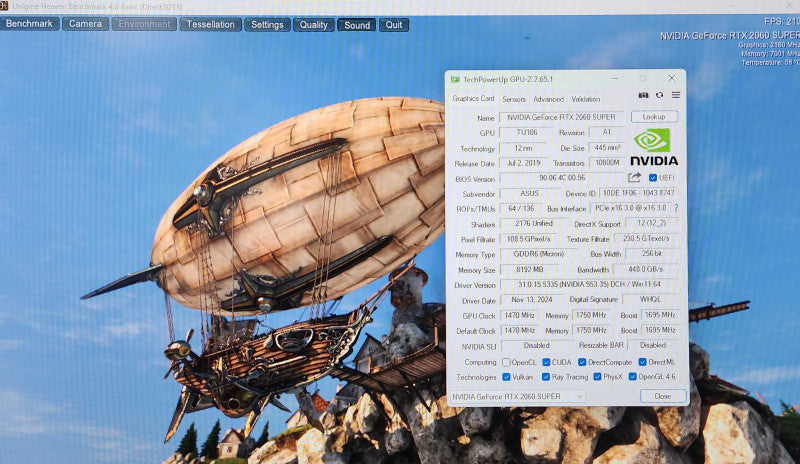Click the Camera button in Heaven

click(x=85, y=24)
